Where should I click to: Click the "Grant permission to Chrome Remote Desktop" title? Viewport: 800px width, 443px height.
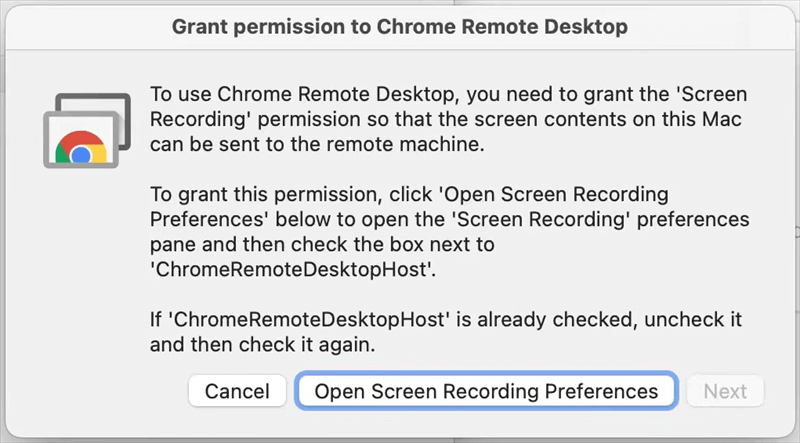tap(400, 27)
